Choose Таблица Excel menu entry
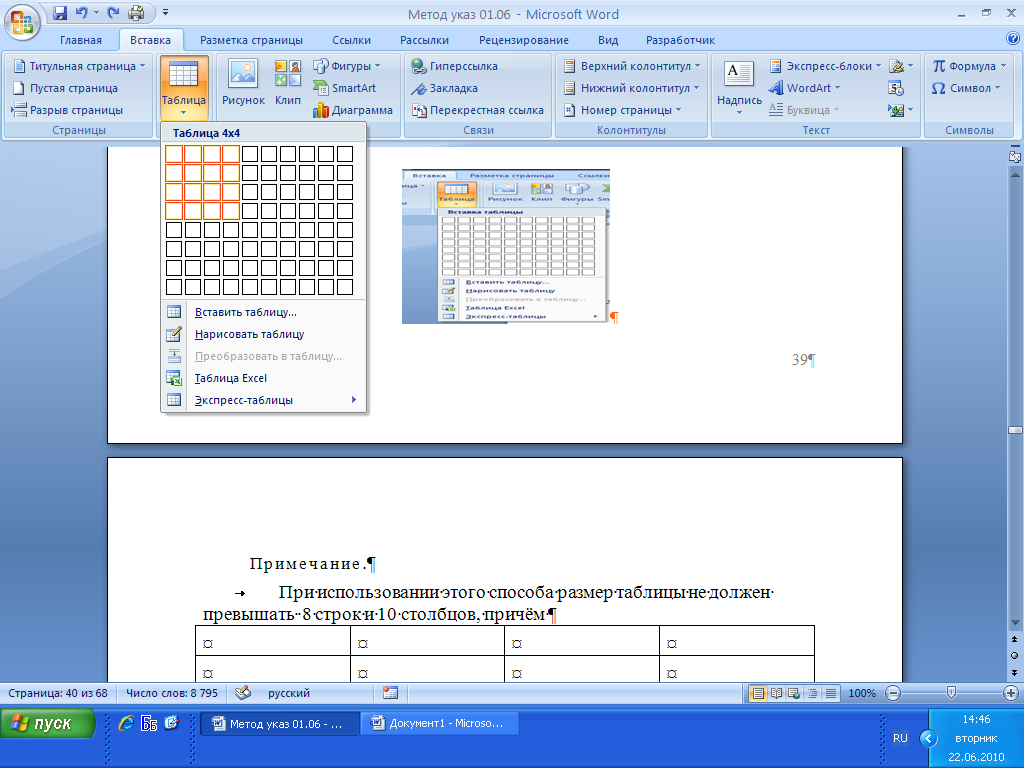1024x768 pixels. 264,378
